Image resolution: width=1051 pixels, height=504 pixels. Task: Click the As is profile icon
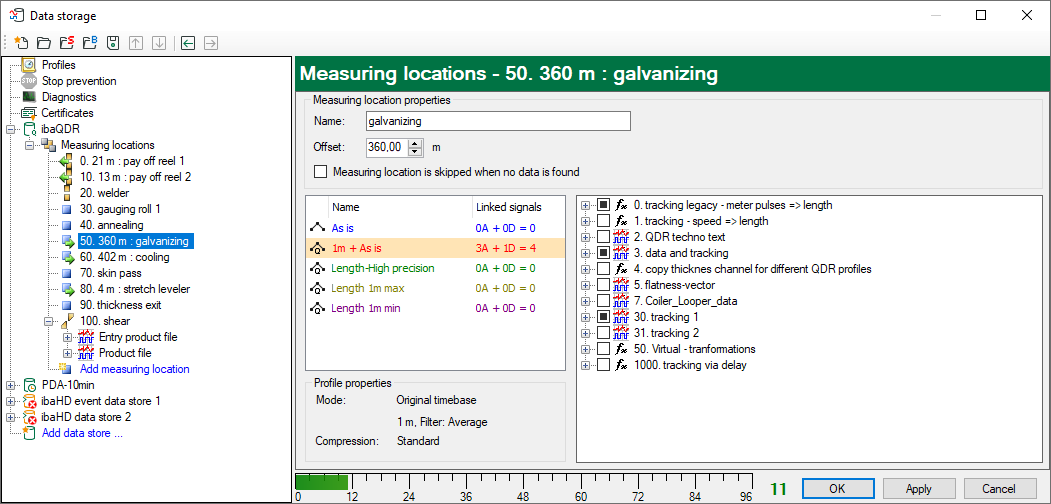click(317, 228)
